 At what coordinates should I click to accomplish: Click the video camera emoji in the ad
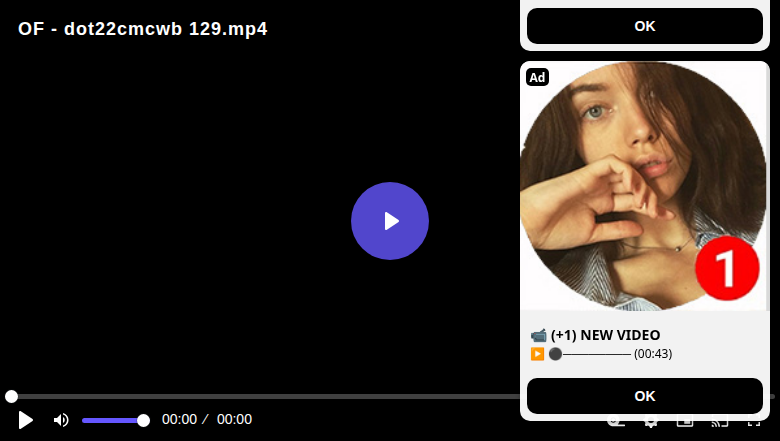[x=538, y=336]
